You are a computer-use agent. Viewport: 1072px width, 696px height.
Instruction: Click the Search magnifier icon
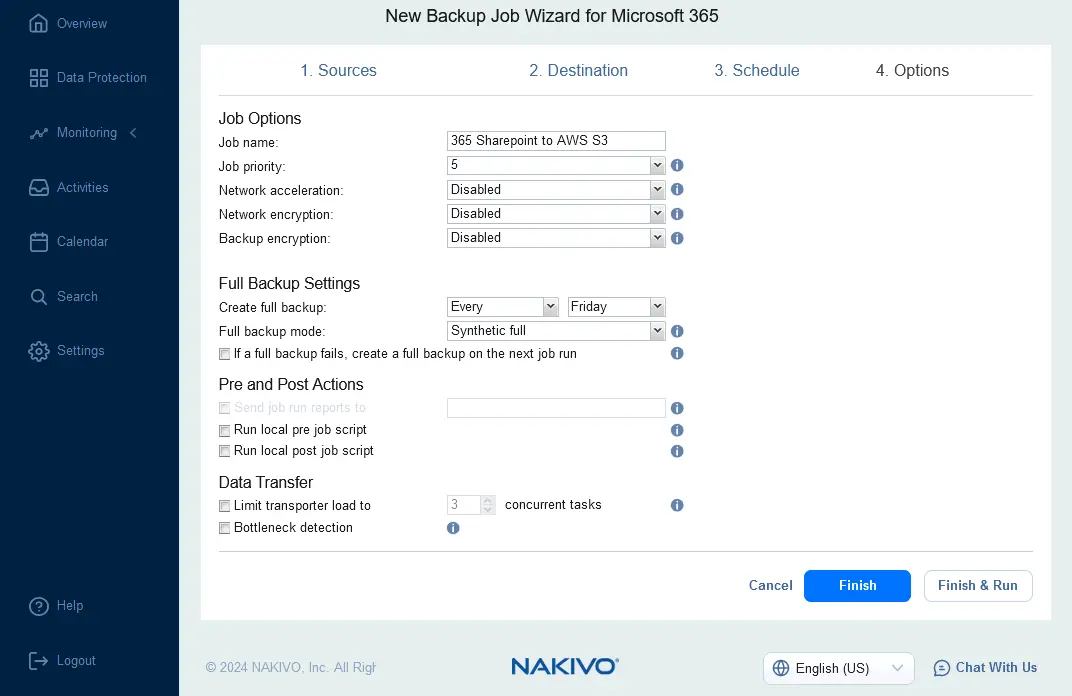pyautogui.click(x=38, y=297)
